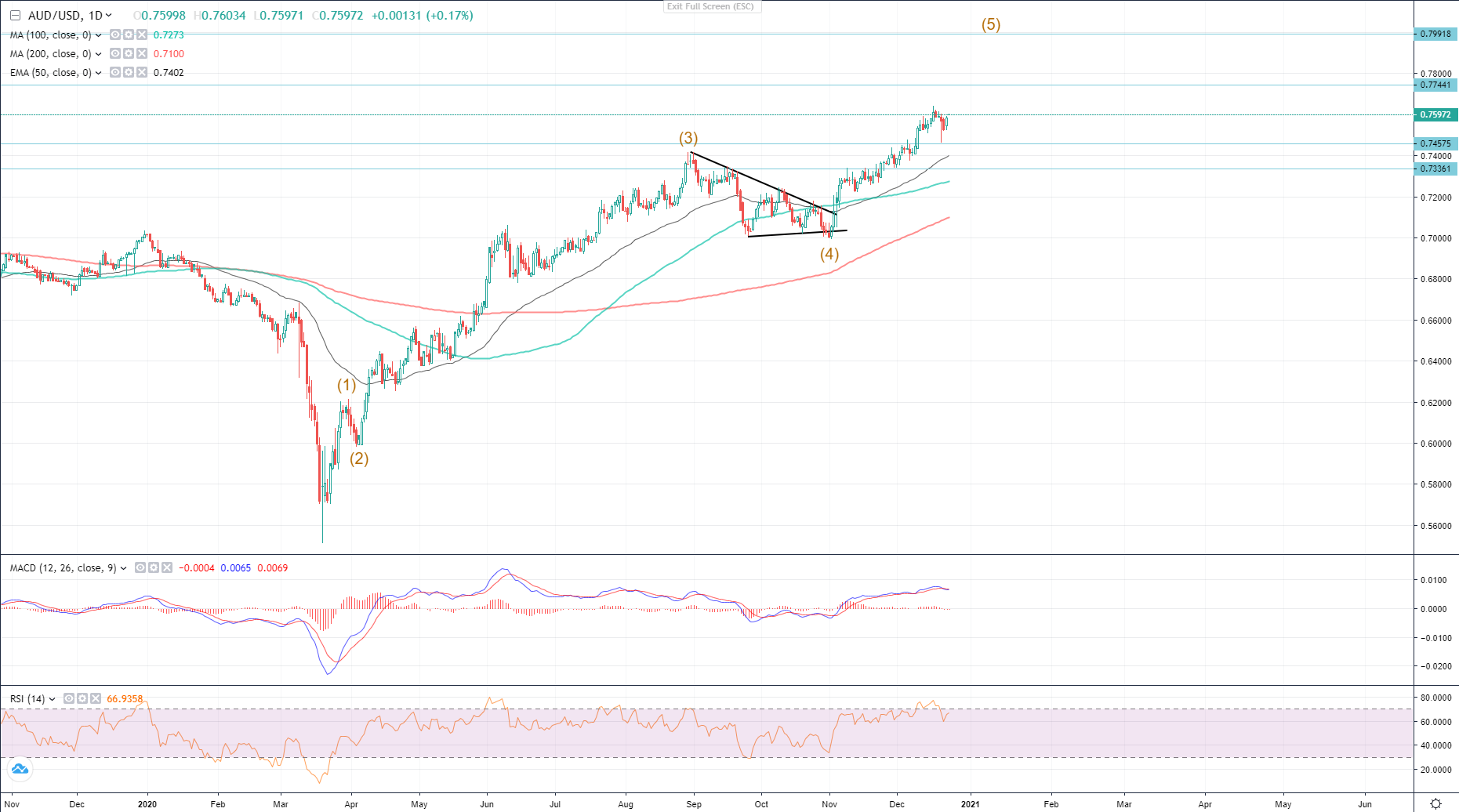Click the MACD histogram value −0.0004
This screenshot has height=812, width=1459.
(197, 568)
